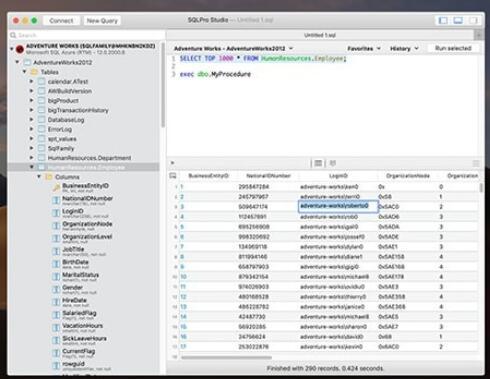Click the SalariedFlag column icon
The height and width of the screenshot is (379, 490).
pyautogui.click(x=56, y=315)
